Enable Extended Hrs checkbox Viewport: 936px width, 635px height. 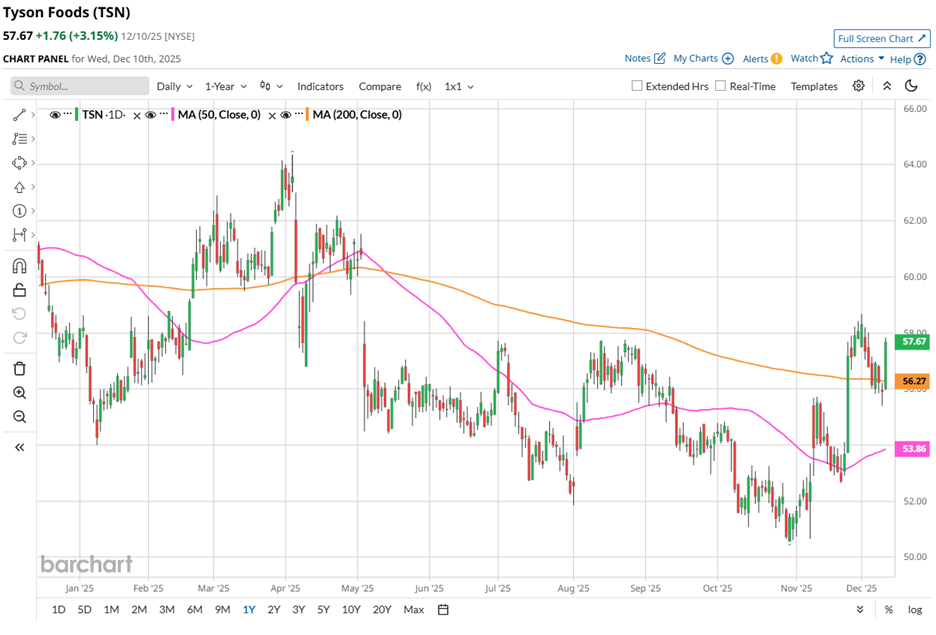pyautogui.click(x=637, y=86)
